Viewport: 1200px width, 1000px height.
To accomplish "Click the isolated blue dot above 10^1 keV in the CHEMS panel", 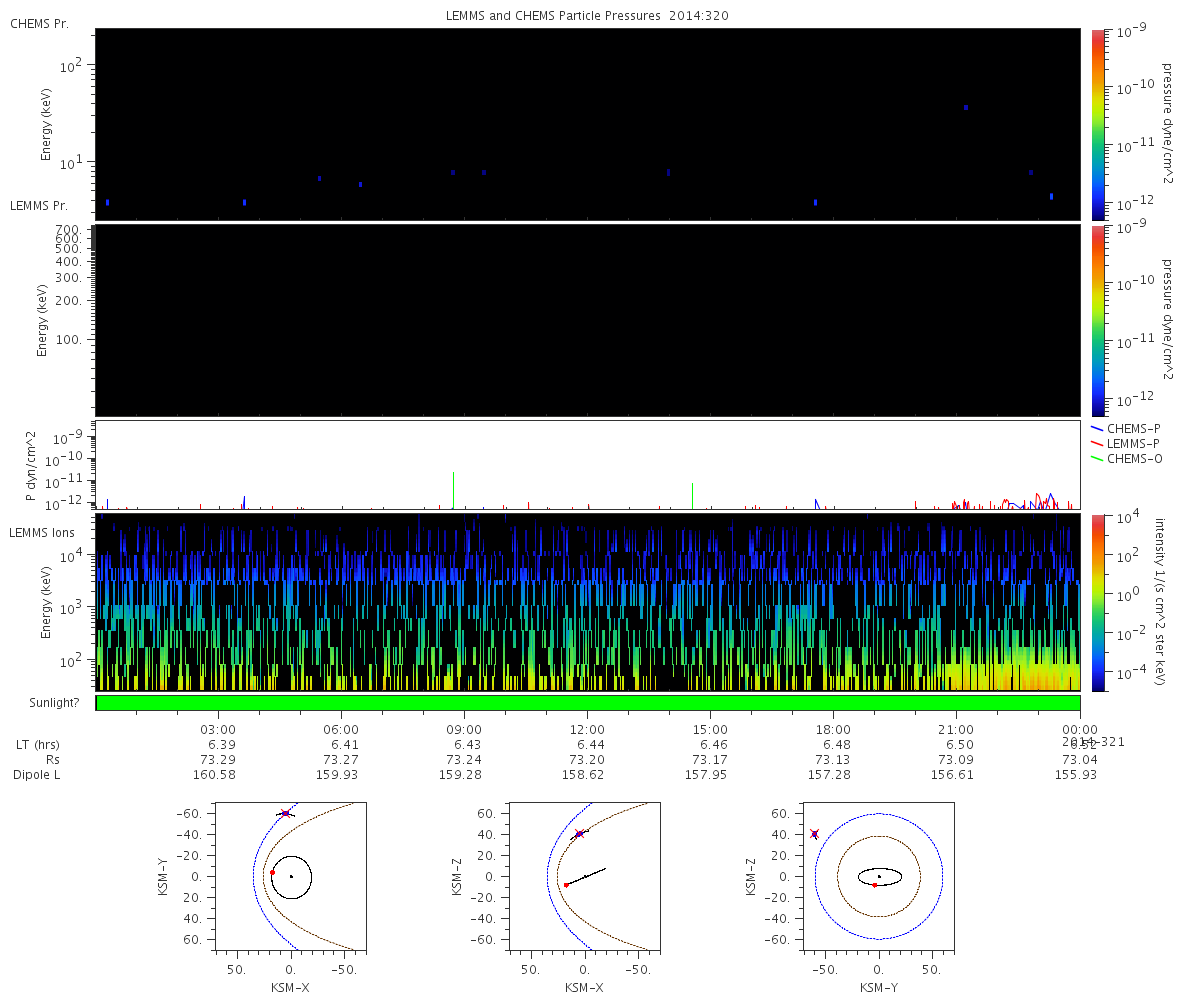I will (x=965, y=107).
